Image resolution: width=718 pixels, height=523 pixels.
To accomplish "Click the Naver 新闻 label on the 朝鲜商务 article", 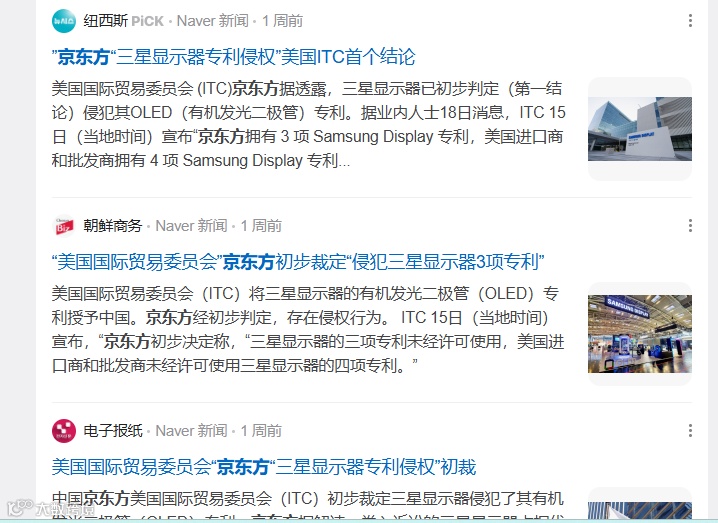I will pos(191,226).
